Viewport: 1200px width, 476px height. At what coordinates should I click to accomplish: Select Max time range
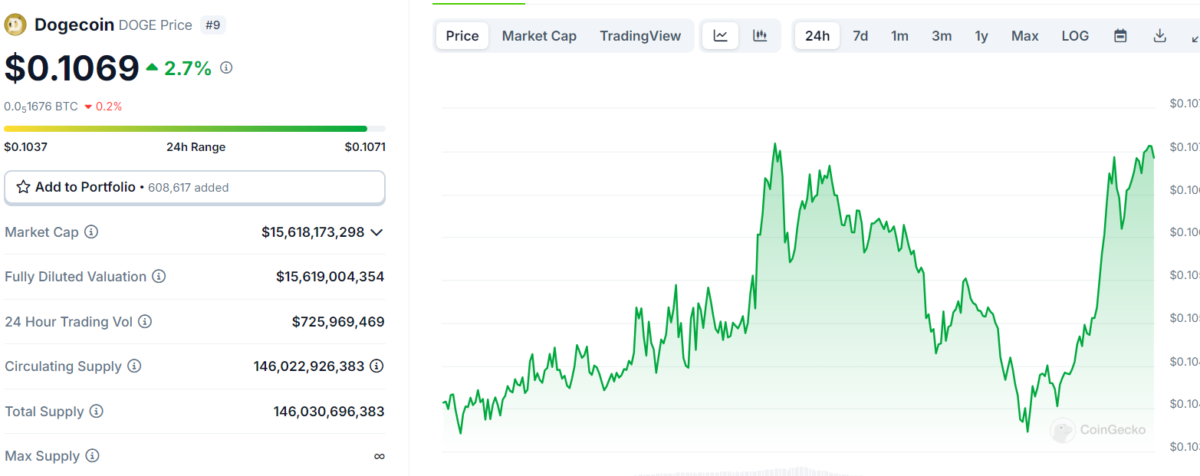pos(1024,36)
